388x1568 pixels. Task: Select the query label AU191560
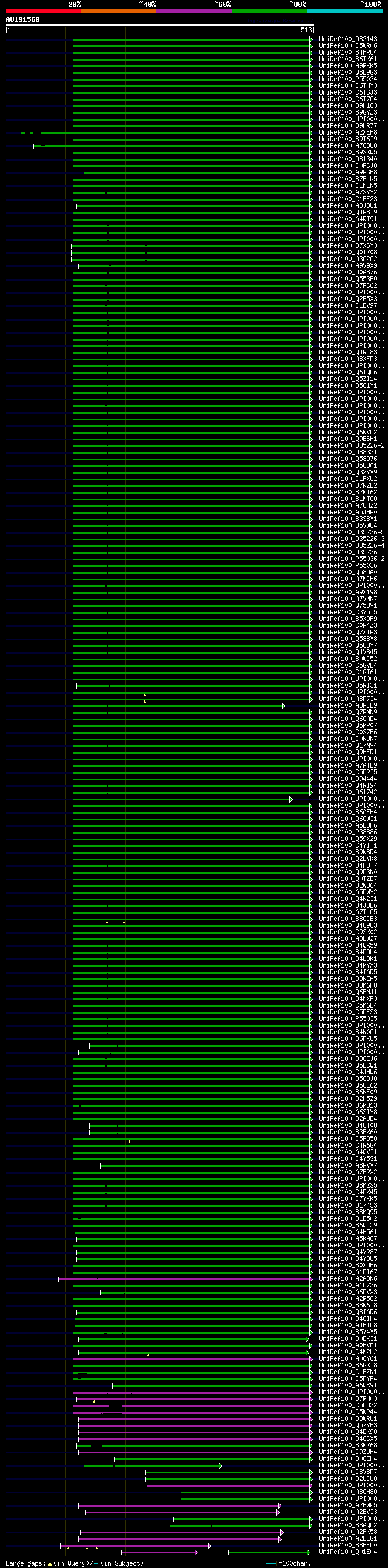click(x=22, y=19)
